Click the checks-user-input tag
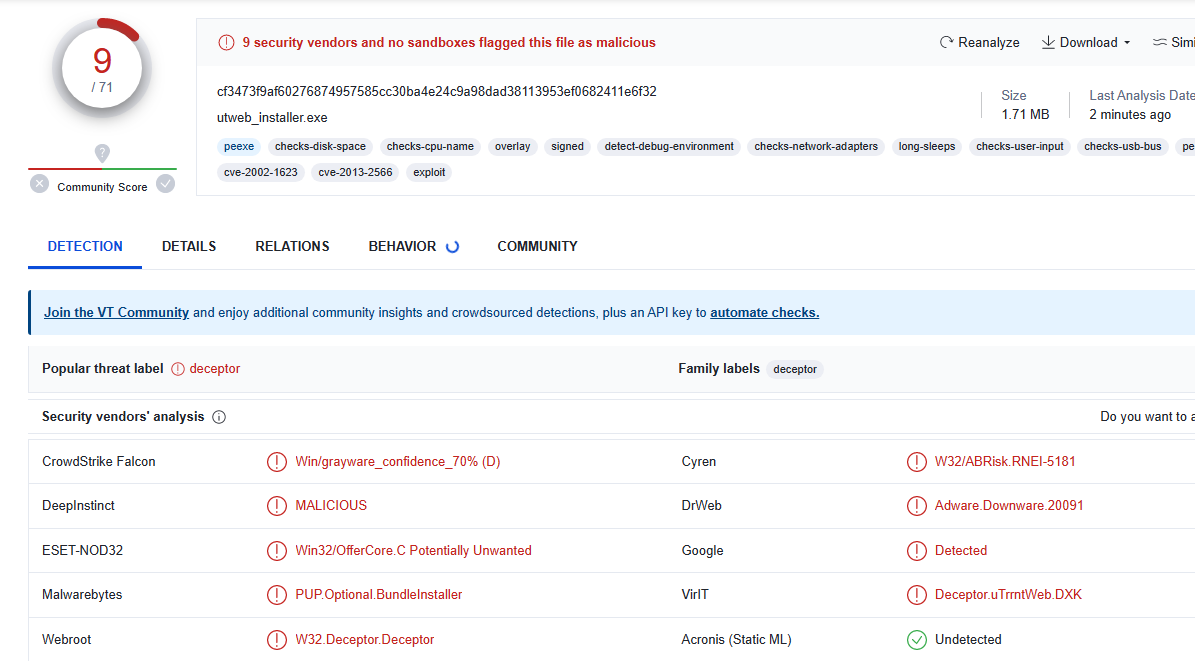Screen dimensions: 1195x661 point(1020,146)
